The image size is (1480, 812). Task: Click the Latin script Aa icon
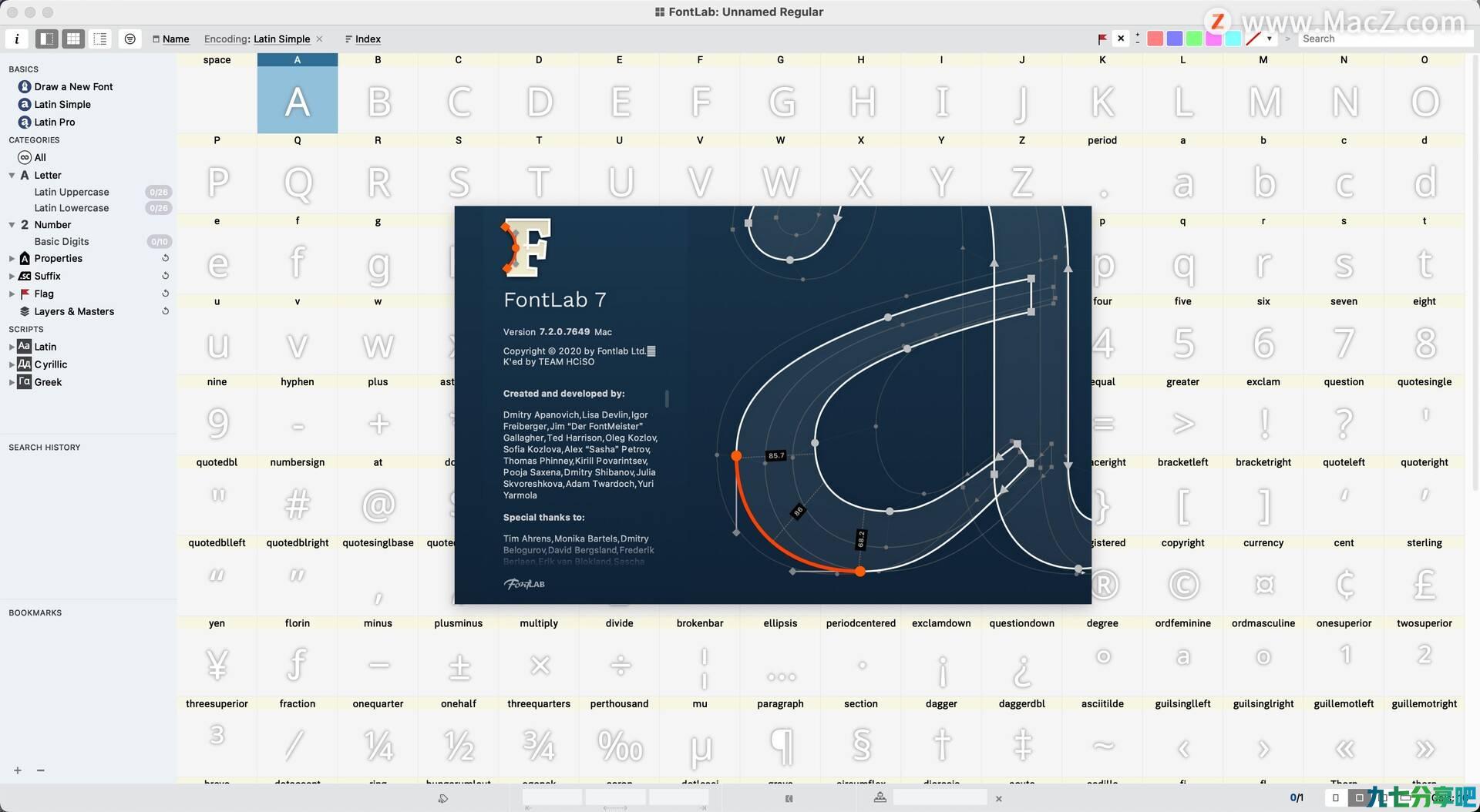click(x=25, y=347)
